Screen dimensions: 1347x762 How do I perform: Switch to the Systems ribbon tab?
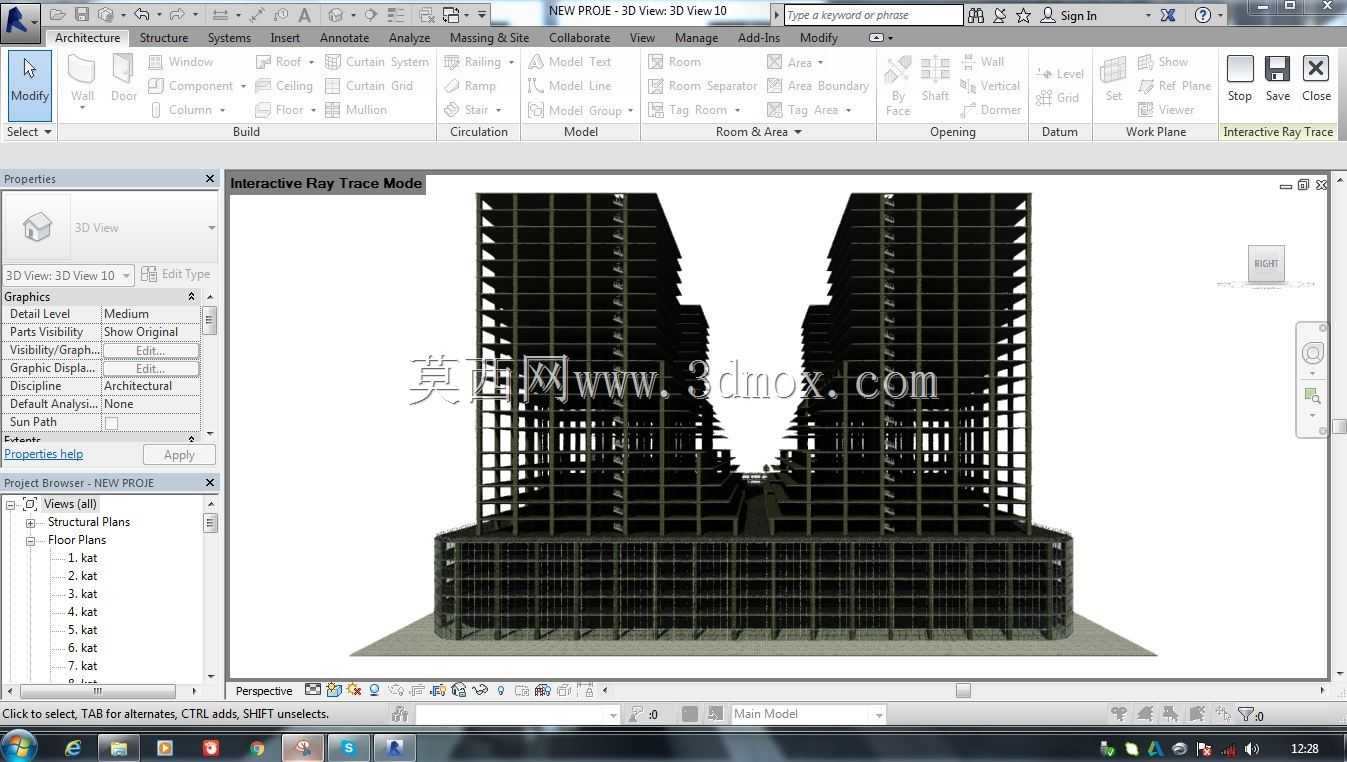[229, 38]
